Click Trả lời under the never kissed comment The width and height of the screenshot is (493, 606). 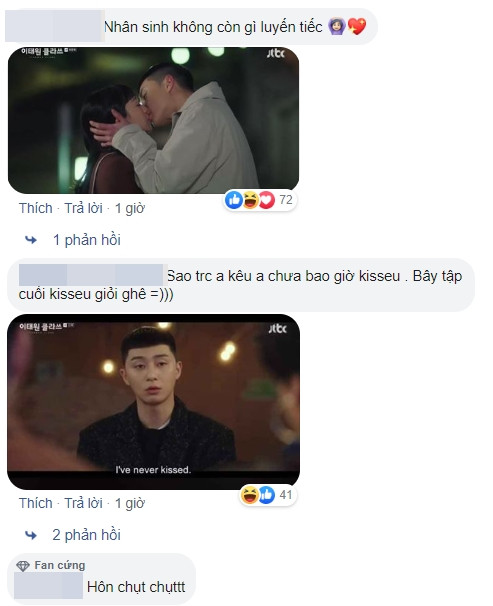[83, 503]
